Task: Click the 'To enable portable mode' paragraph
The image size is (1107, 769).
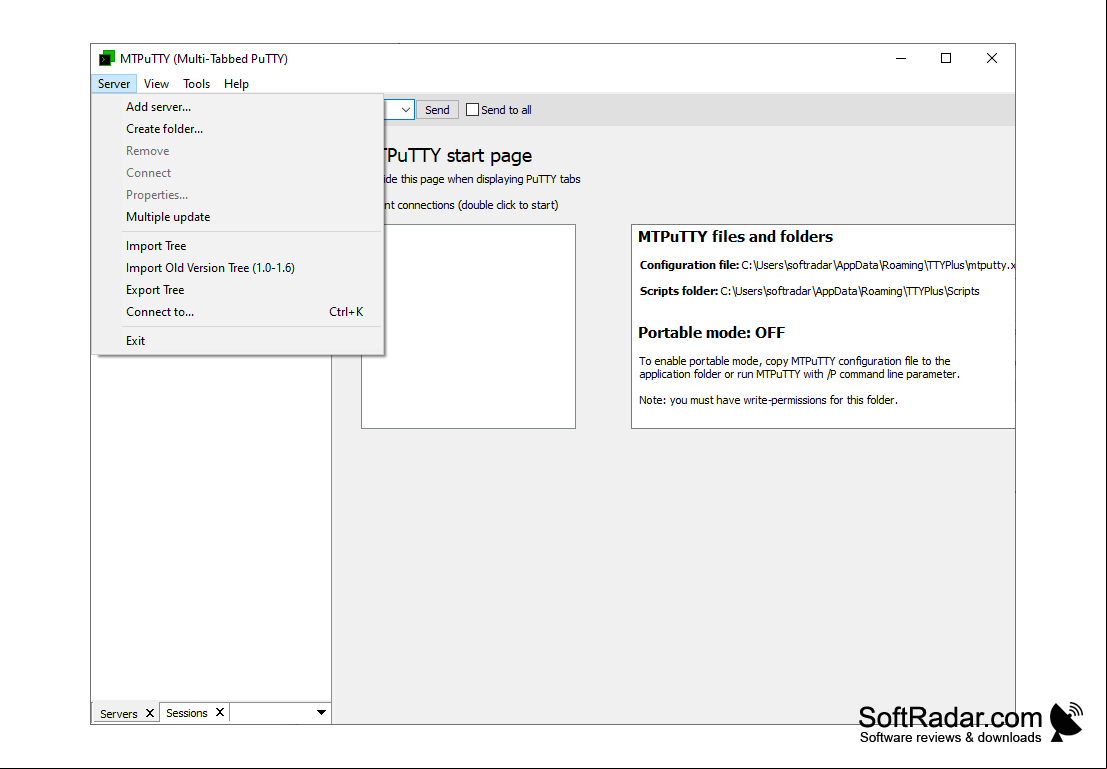Action: [799, 367]
